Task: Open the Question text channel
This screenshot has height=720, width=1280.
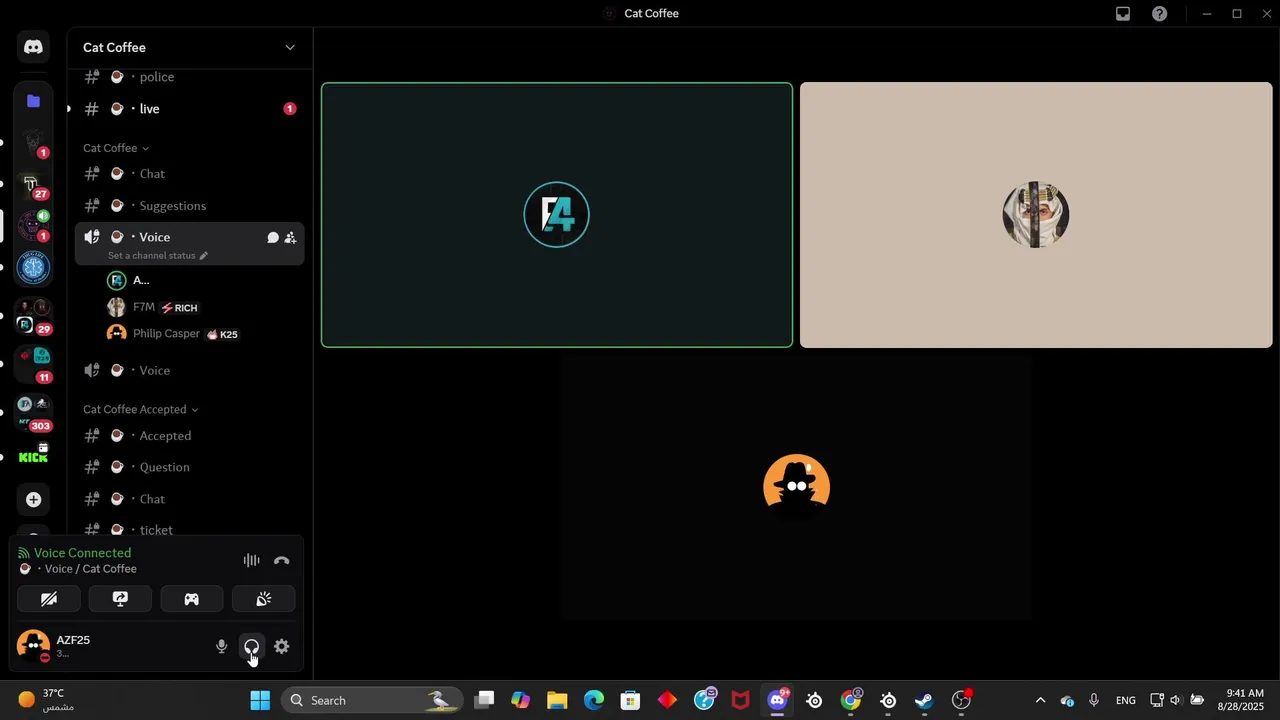Action: 189,467
